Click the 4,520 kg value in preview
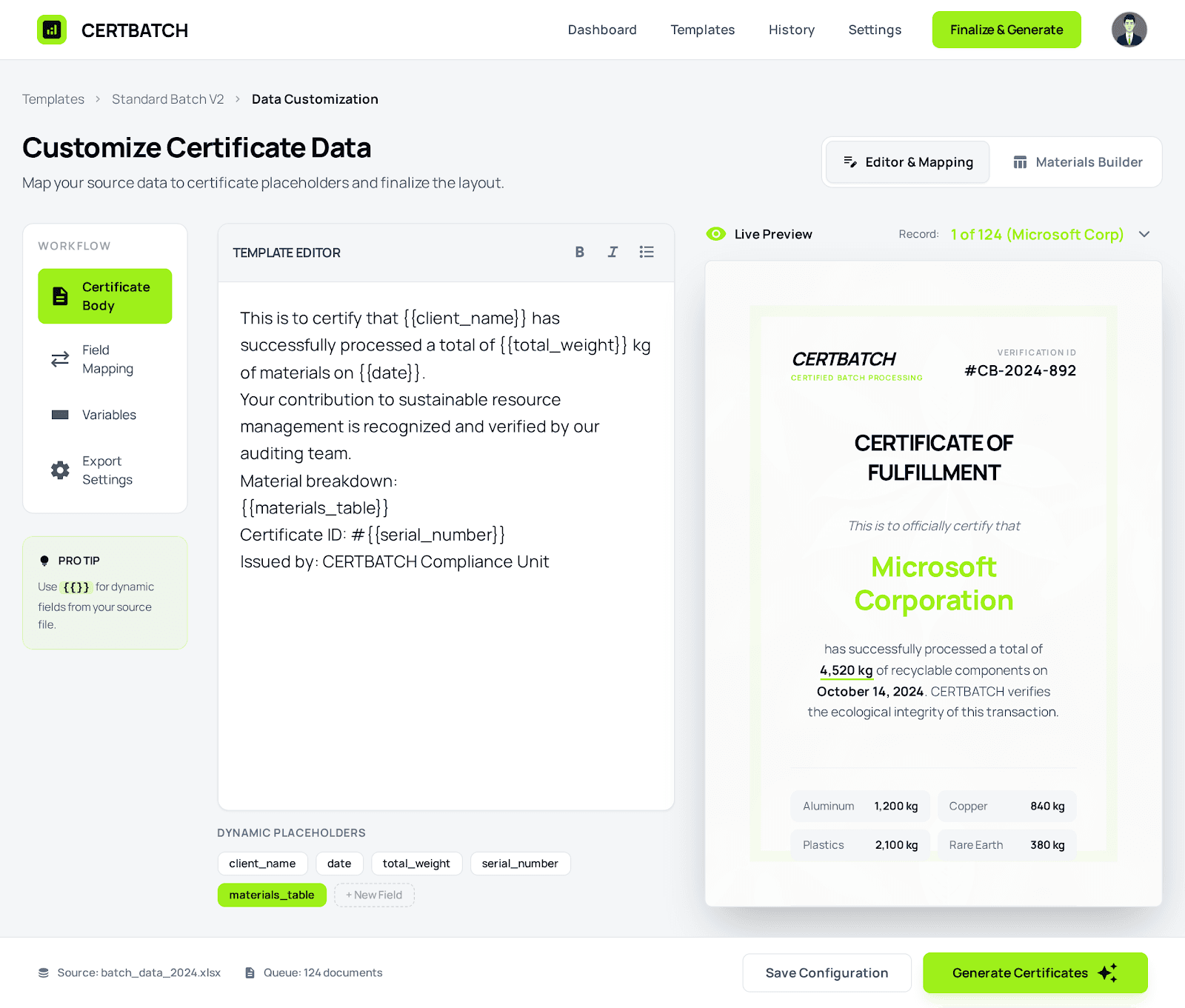 point(847,670)
